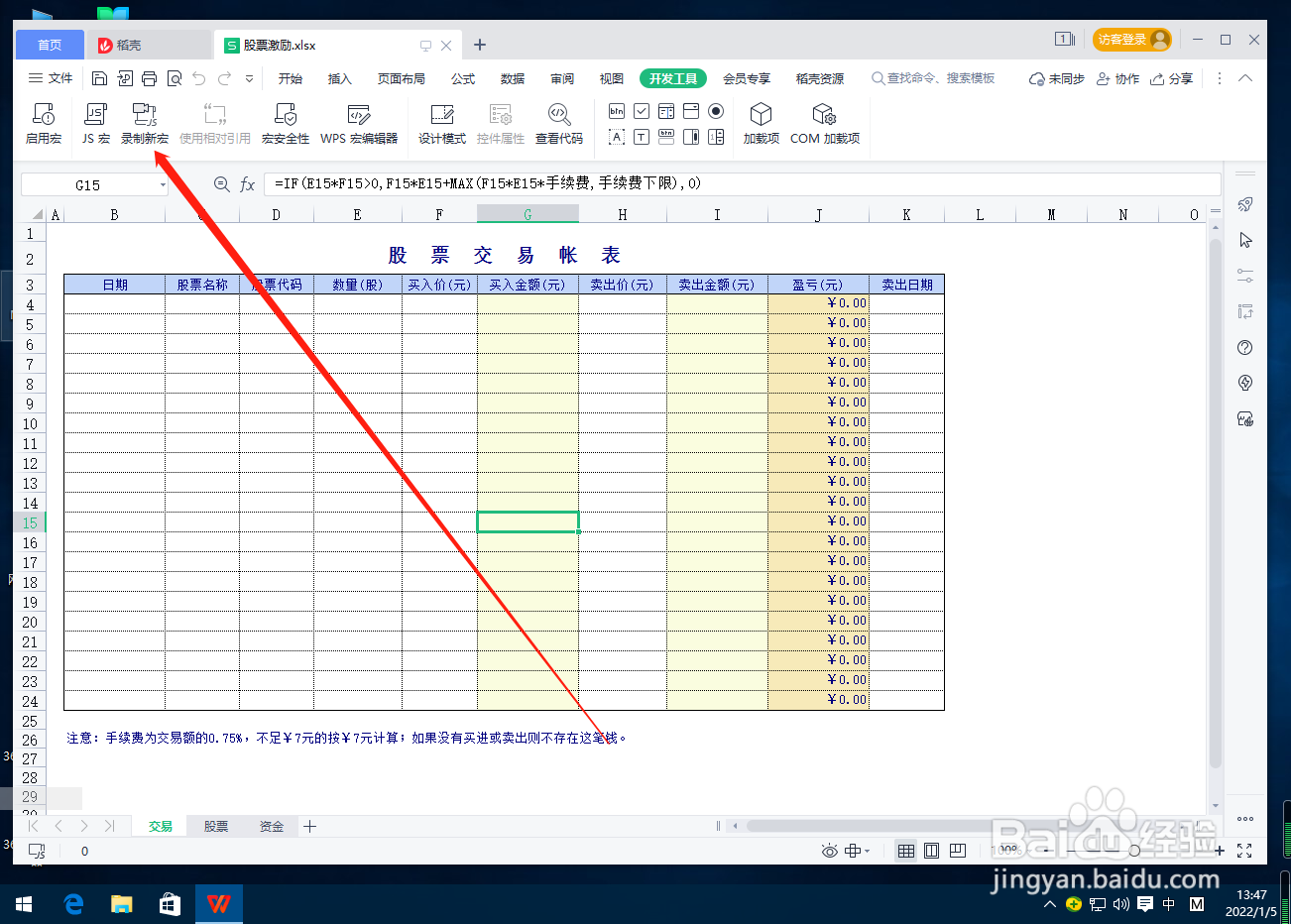This screenshot has width=1291, height=924.
Task: Open the WPS 宏编辑器
Action: 358,123
